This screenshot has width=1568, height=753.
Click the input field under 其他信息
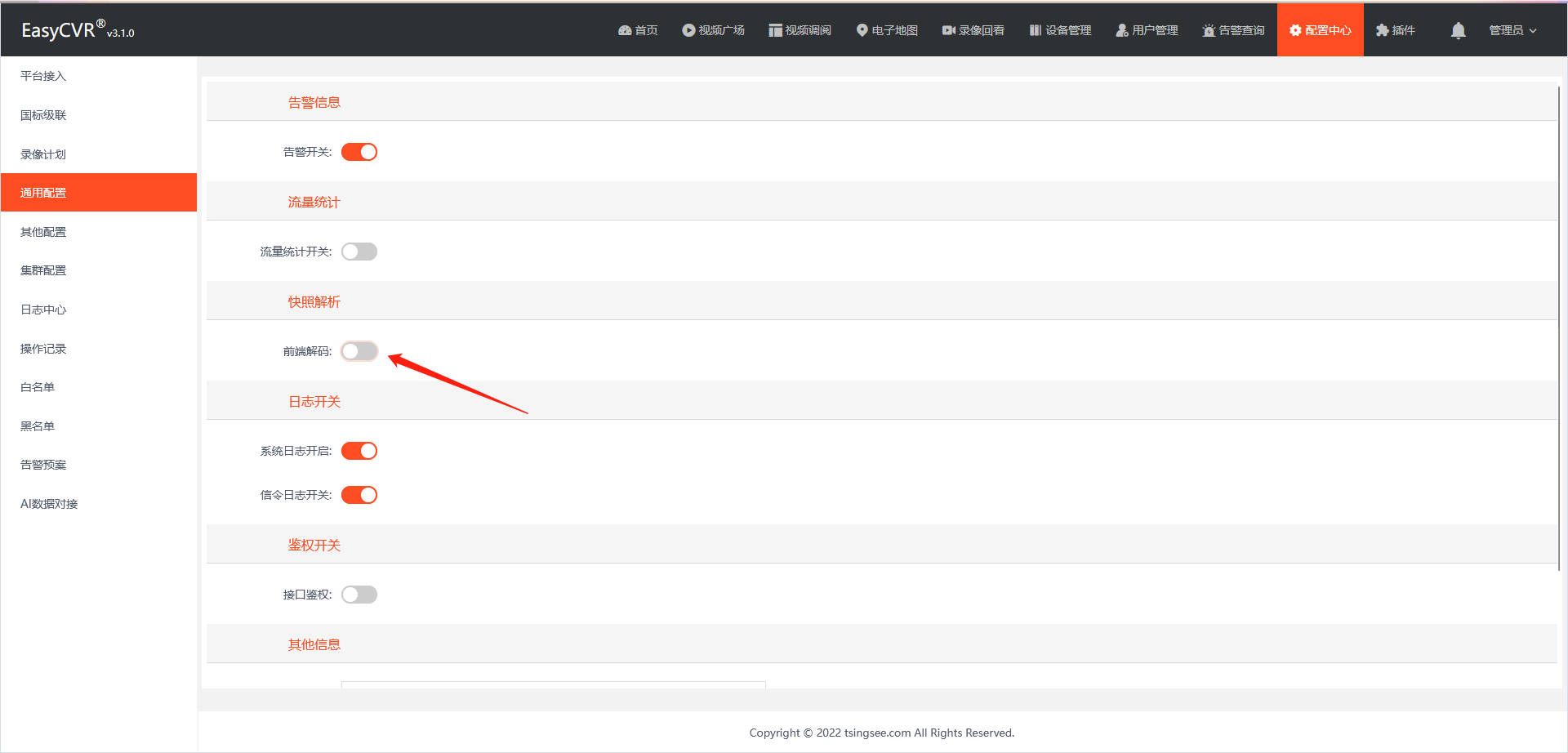[554, 684]
